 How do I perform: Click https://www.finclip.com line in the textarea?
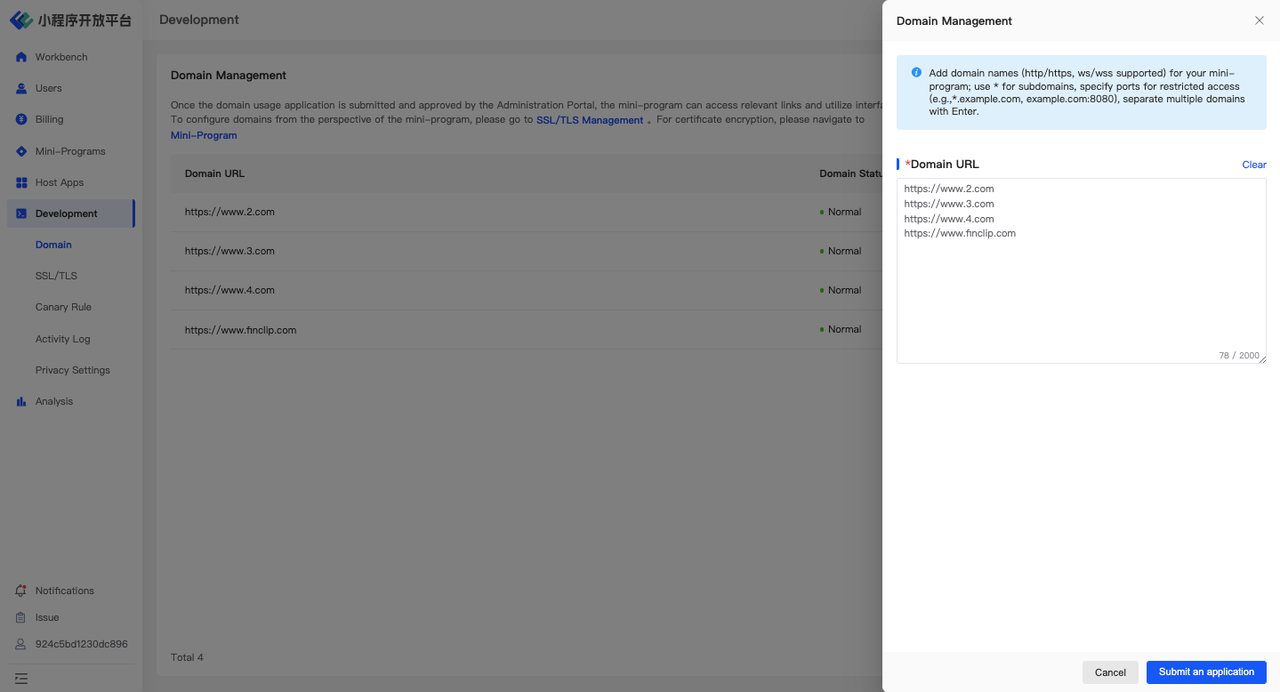pyautogui.click(x=959, y=233)
